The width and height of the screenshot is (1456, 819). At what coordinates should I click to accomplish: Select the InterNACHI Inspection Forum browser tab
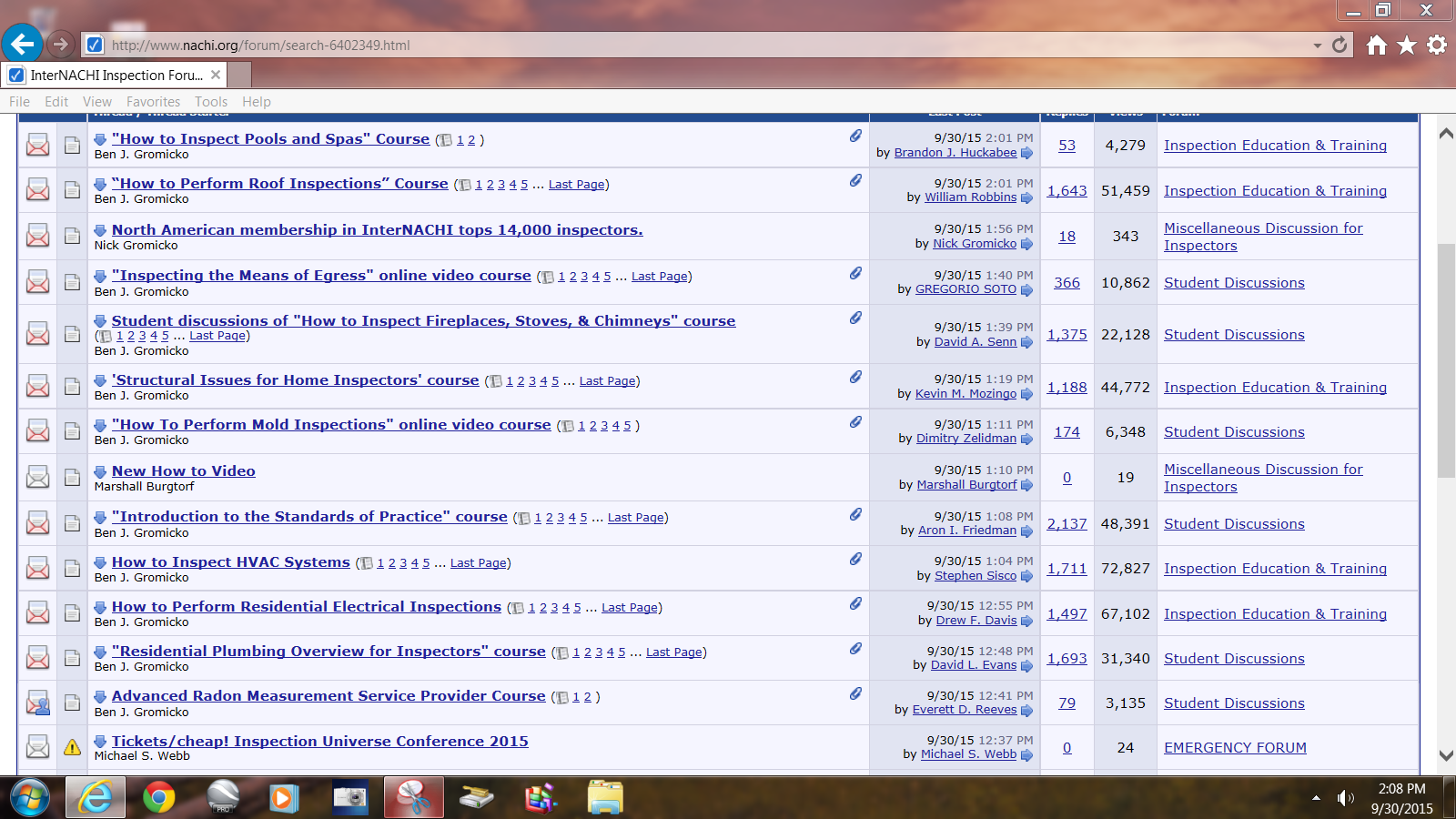(114, 75)
